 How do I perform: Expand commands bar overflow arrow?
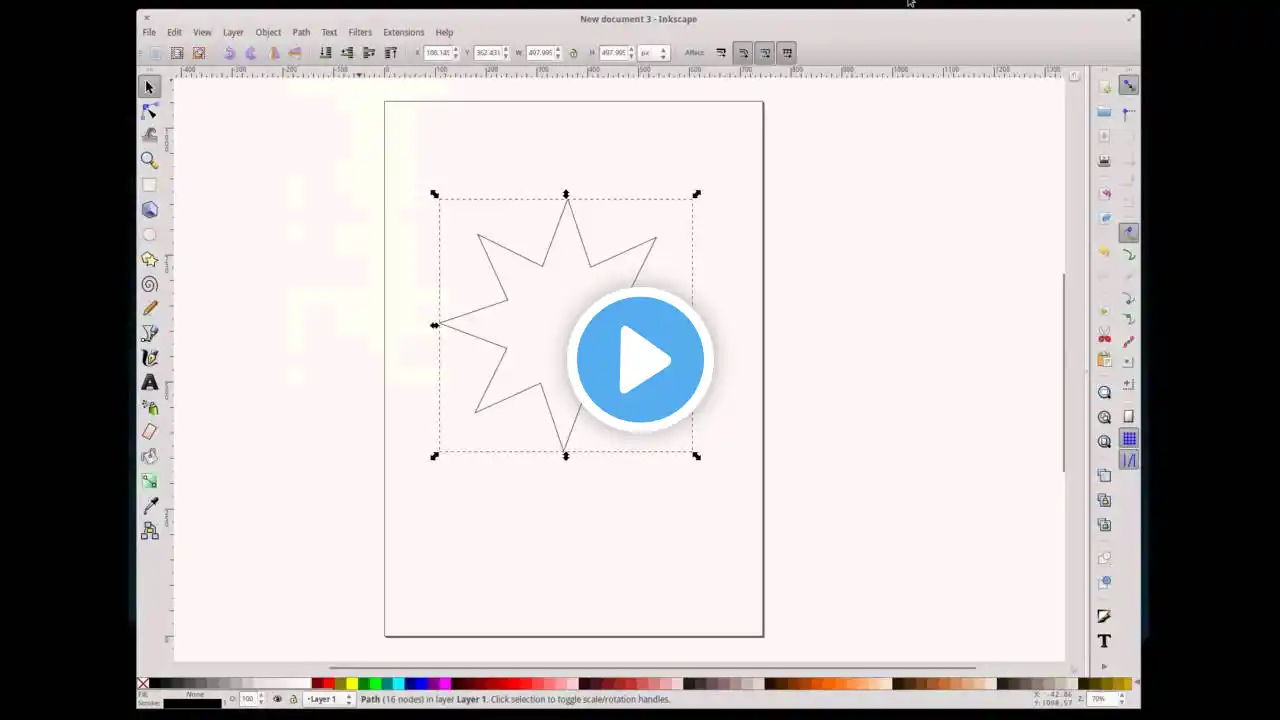[x=1104, y=666]
